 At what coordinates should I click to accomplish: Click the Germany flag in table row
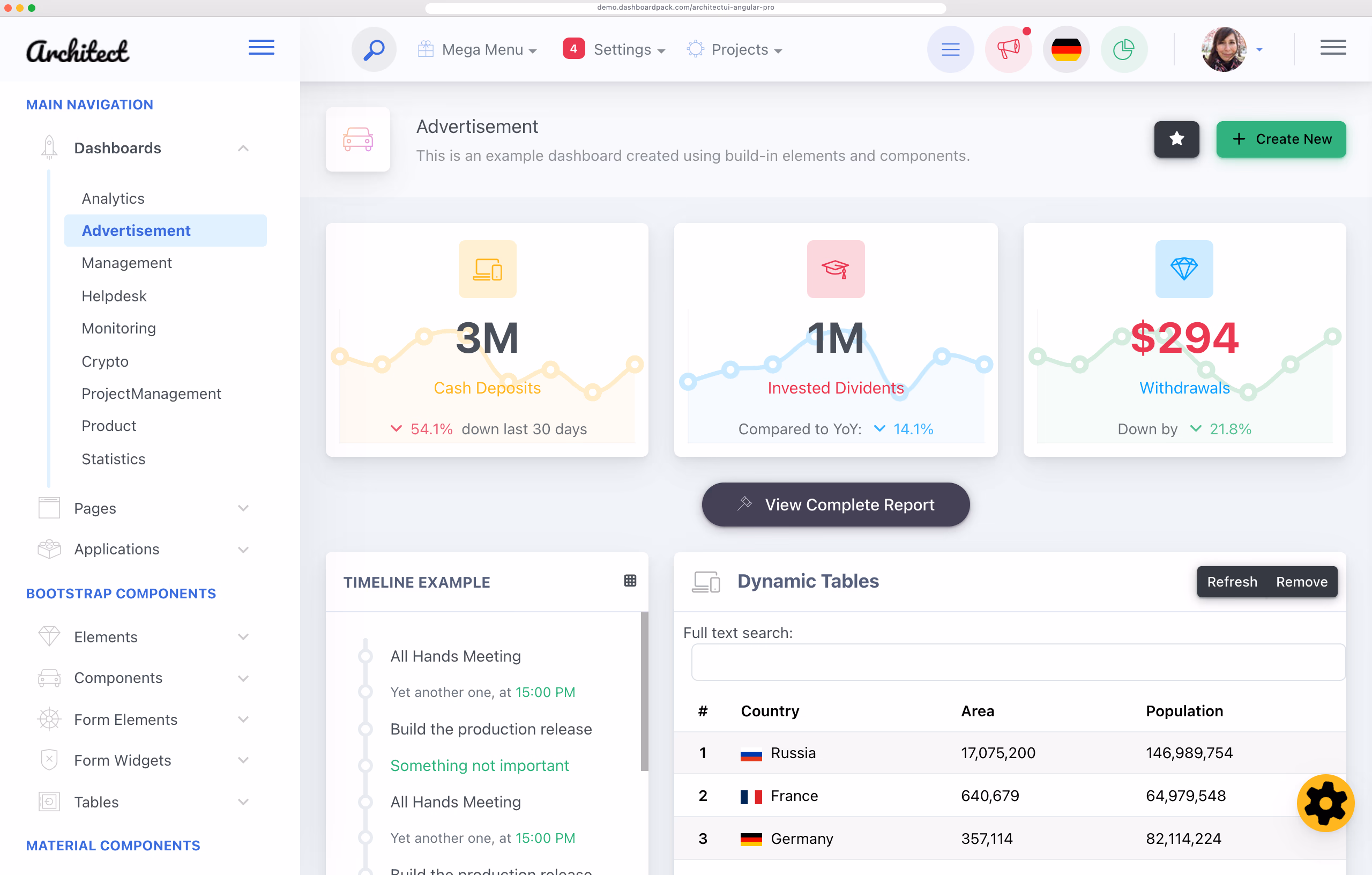point(751,839)
